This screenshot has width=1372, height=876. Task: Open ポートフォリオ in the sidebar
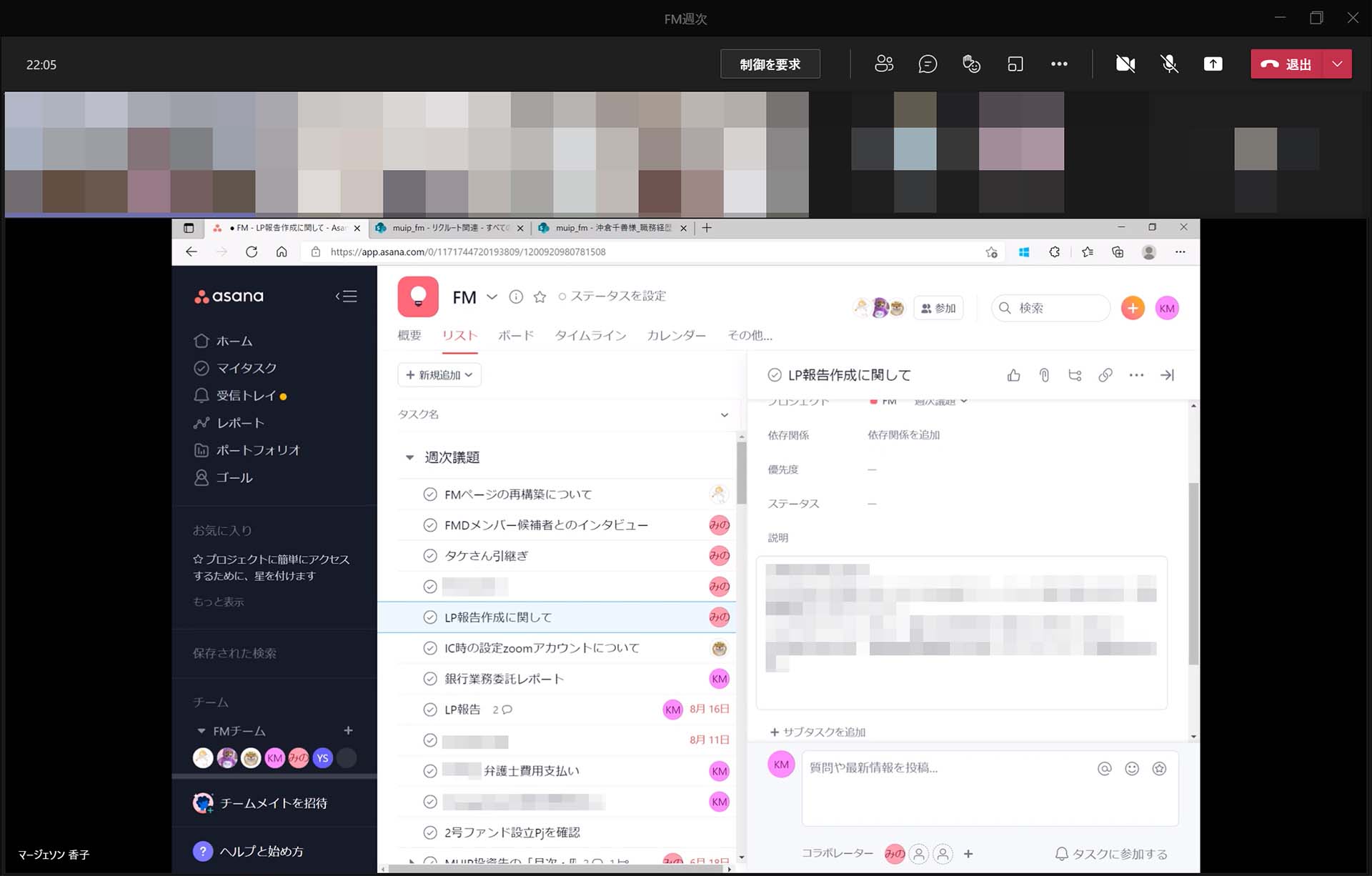[x=247, y=450]
